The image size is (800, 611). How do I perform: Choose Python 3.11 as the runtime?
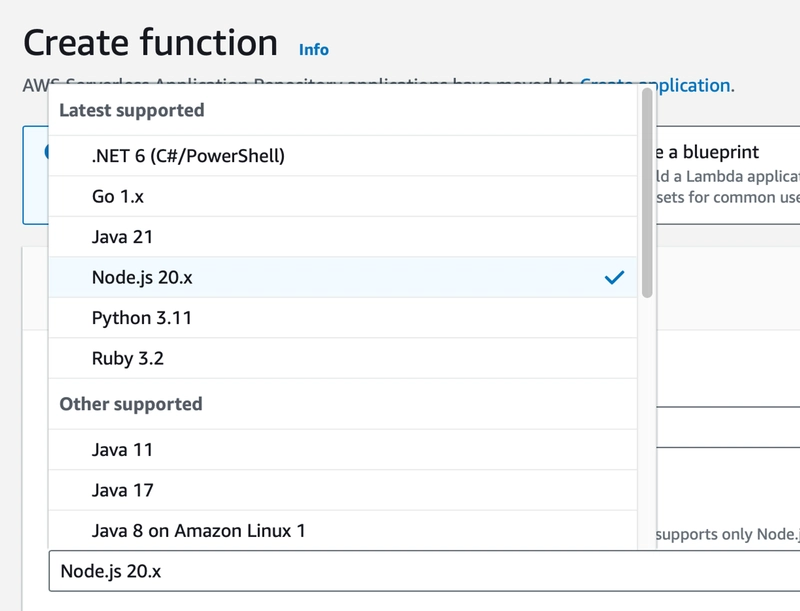pos(343,318)
